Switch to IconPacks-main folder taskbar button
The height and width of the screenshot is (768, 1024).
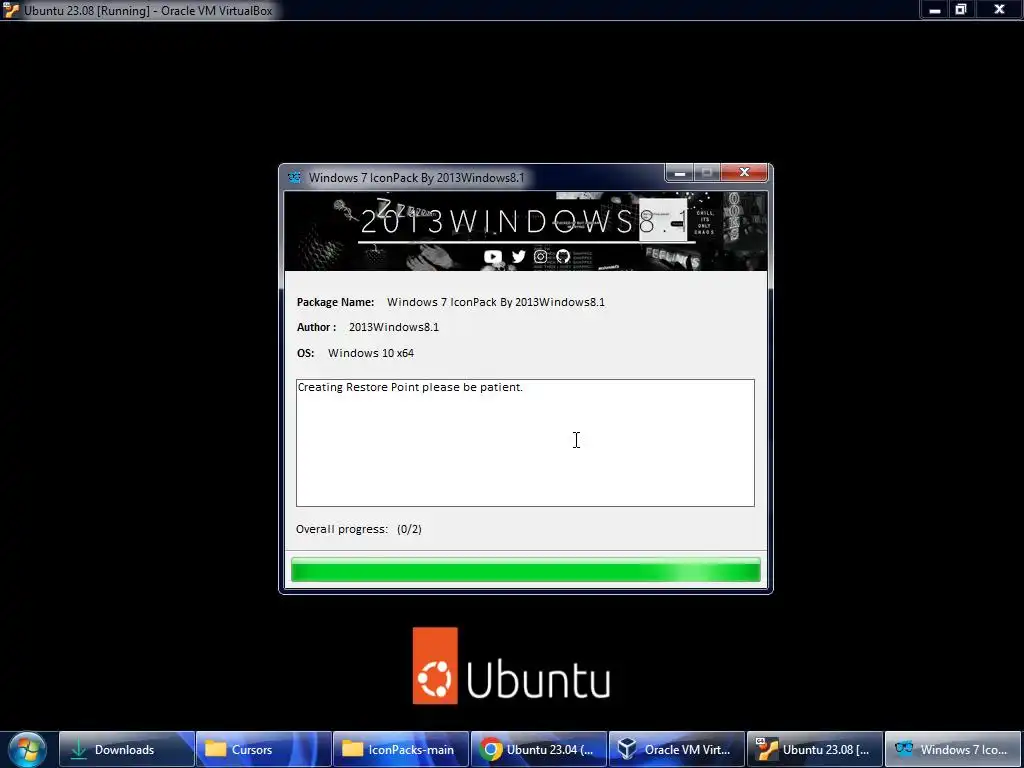pyautogui.click(x=400, y=749)
